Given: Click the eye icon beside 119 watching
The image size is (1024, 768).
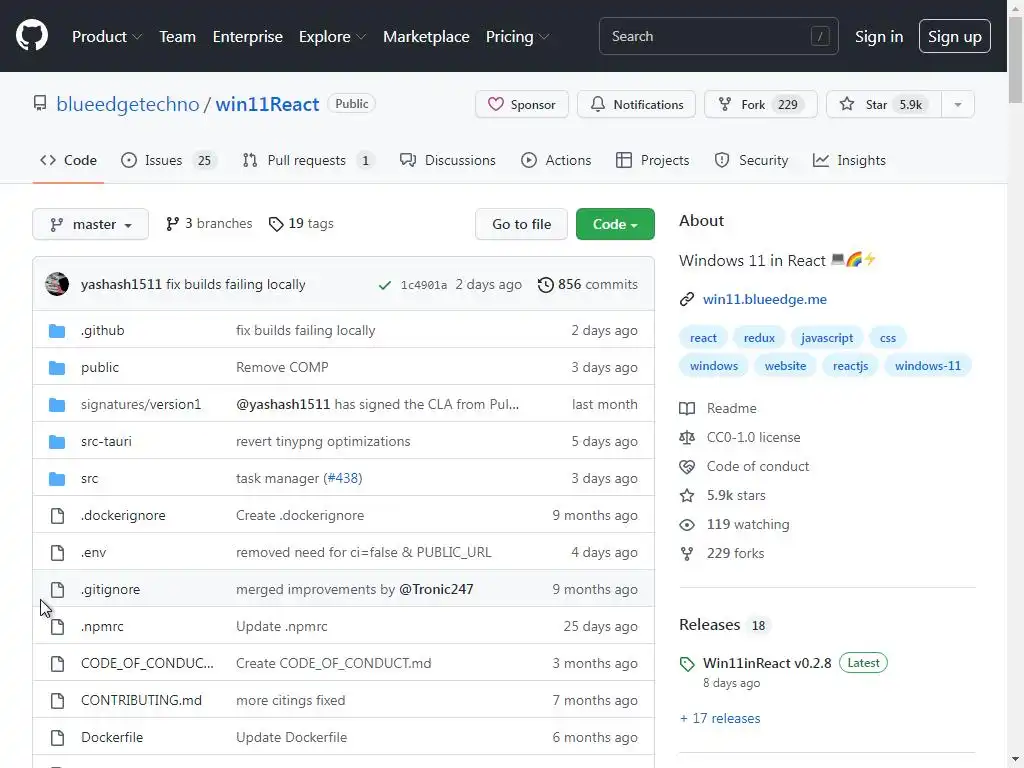Looking at the screenshot, I should (x=687, y=524).
